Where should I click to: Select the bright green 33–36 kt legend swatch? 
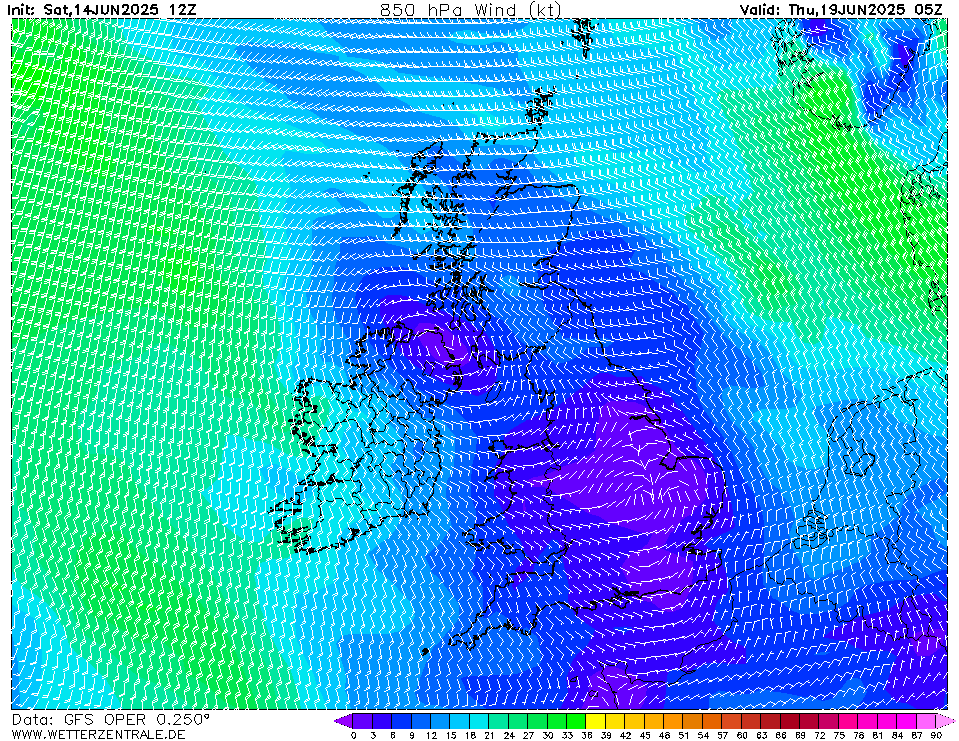tap(577, 721)
